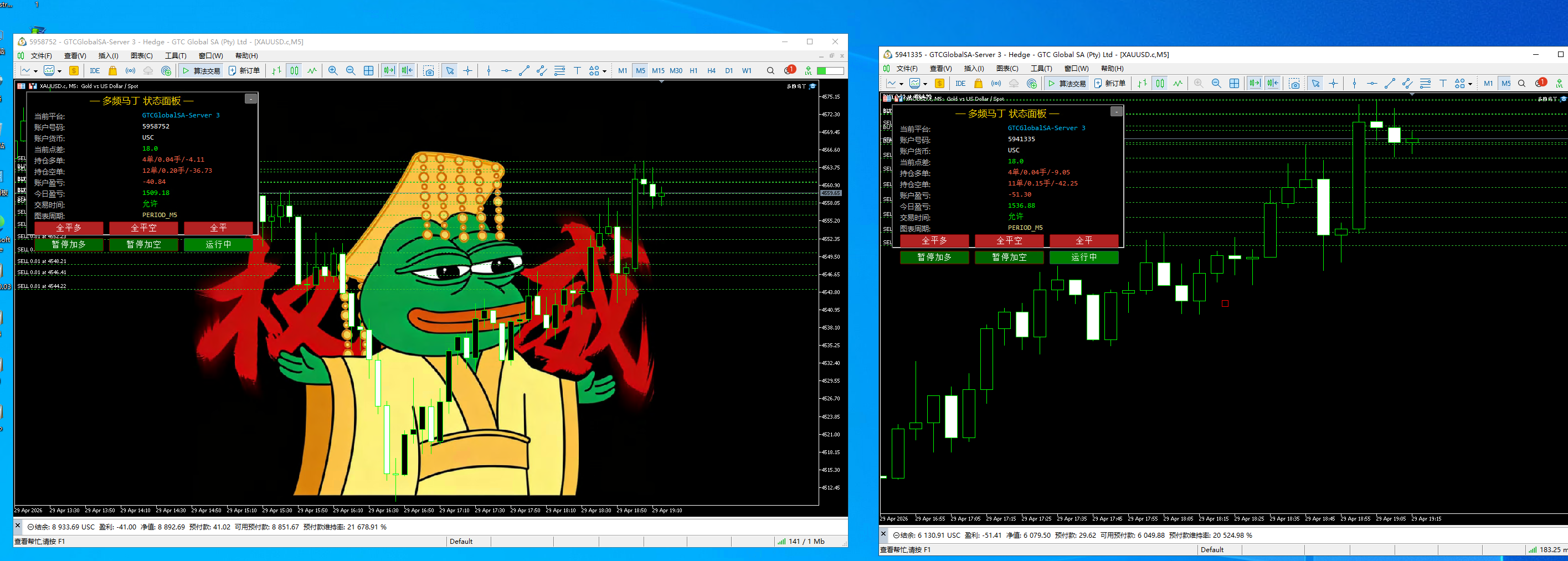Switch left chart to candlestick mode
Image resolution: width=1568 pixels, height=561 pixels.
pos(295,70)
